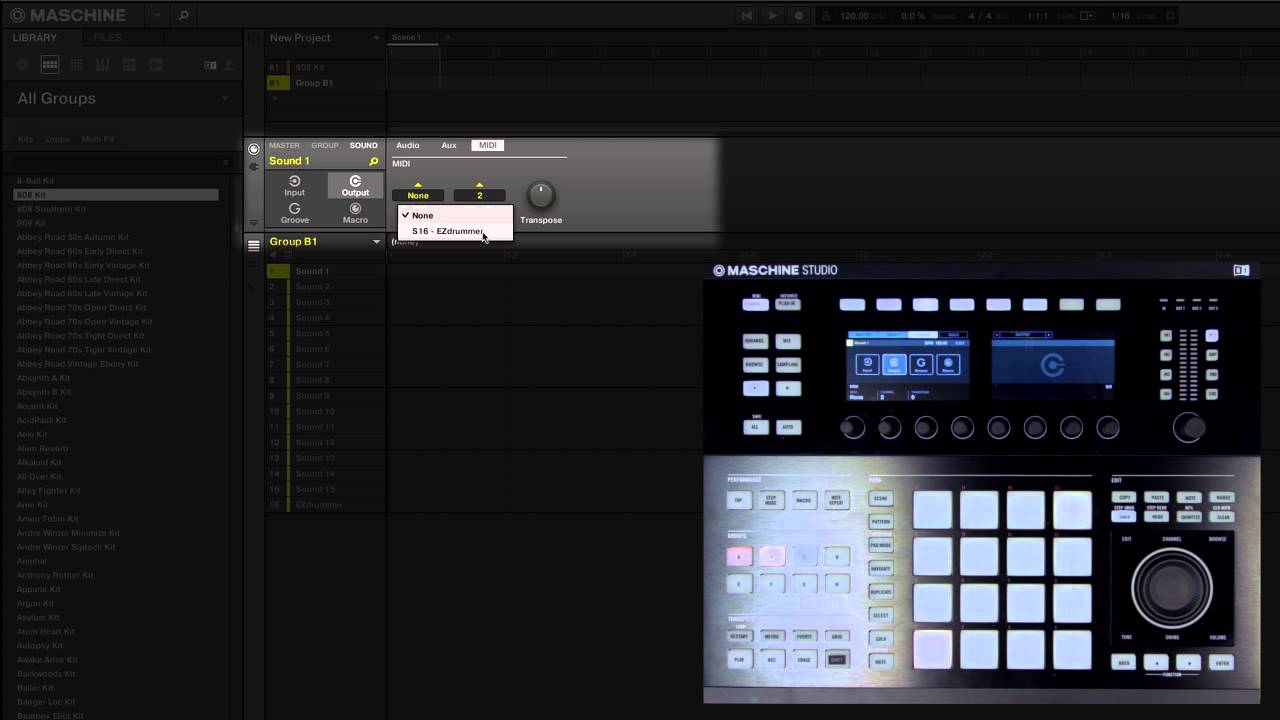1280x720 pixels.
Task: Open the Maschine main menu dropdown arrow
Action: (x=156, y=16)
